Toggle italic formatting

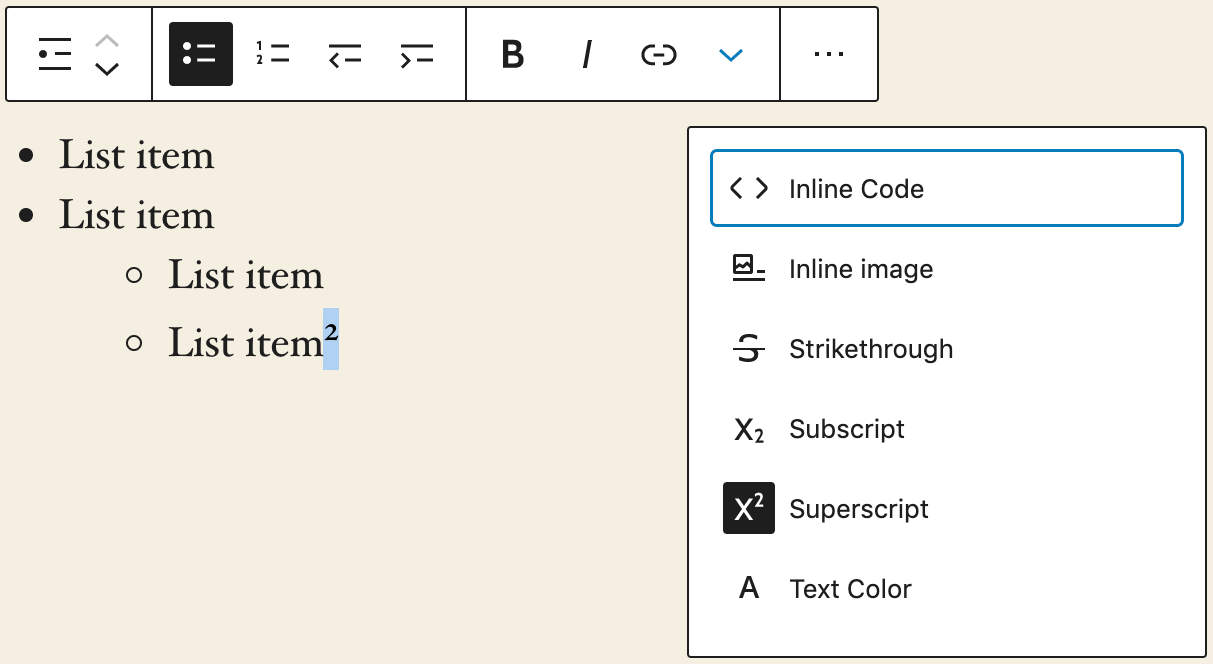[585, 54]
